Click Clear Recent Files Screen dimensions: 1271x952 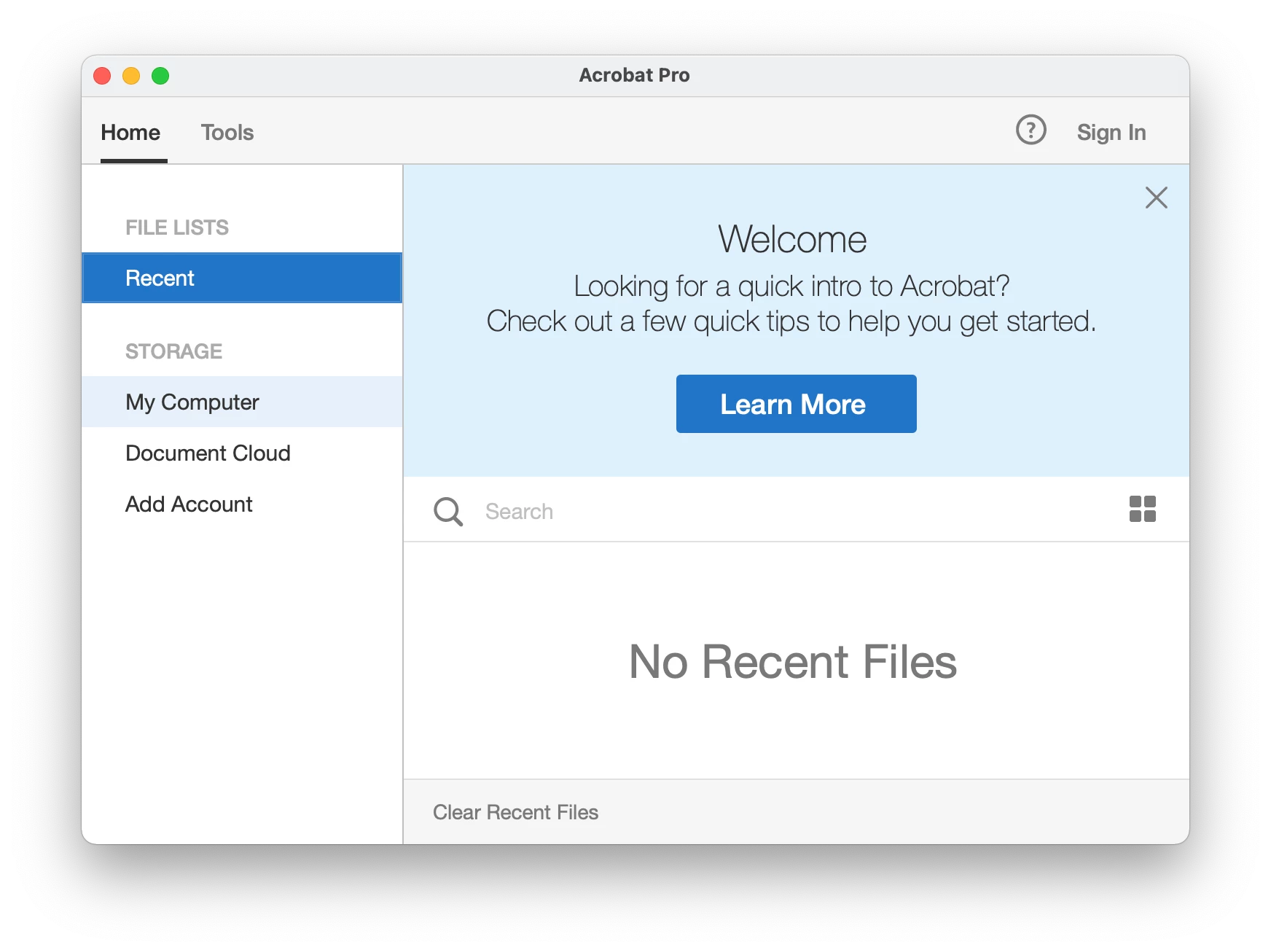point(515,812)
